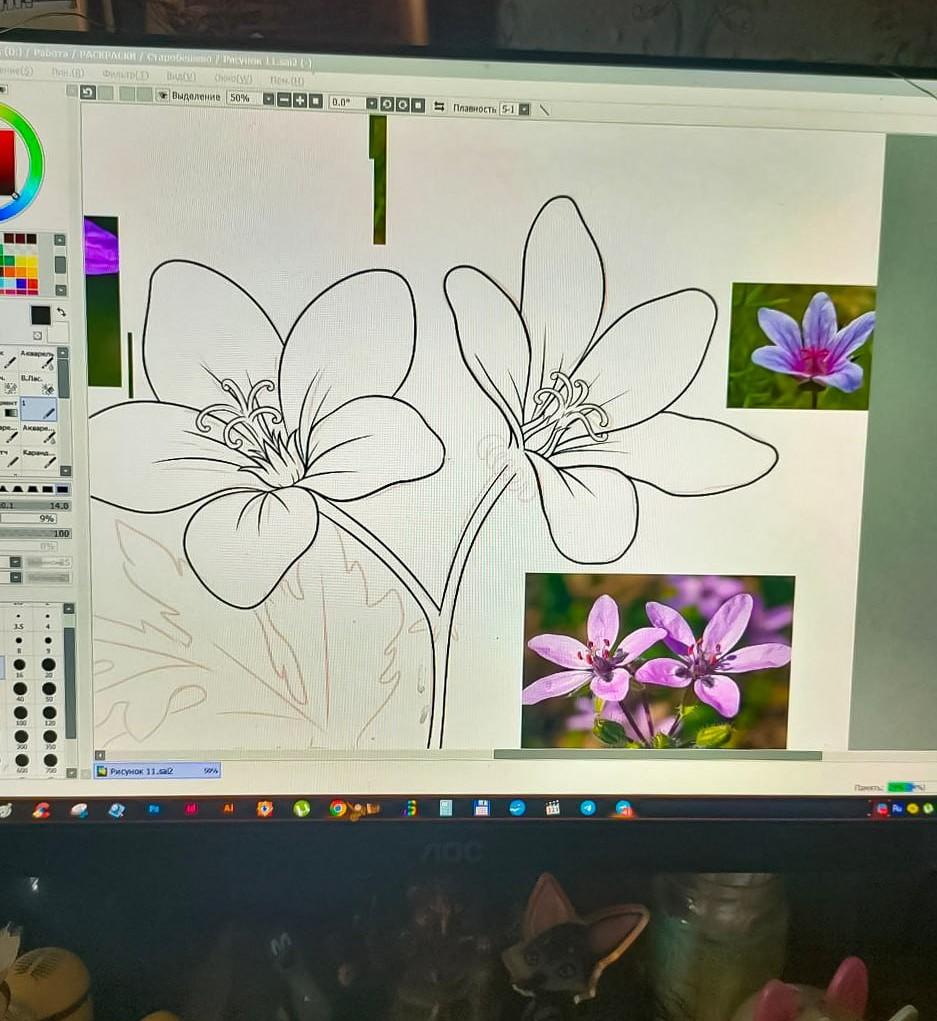
Task: Open the rotation angle dropdown arrow
Action: (x=372, y=103)
